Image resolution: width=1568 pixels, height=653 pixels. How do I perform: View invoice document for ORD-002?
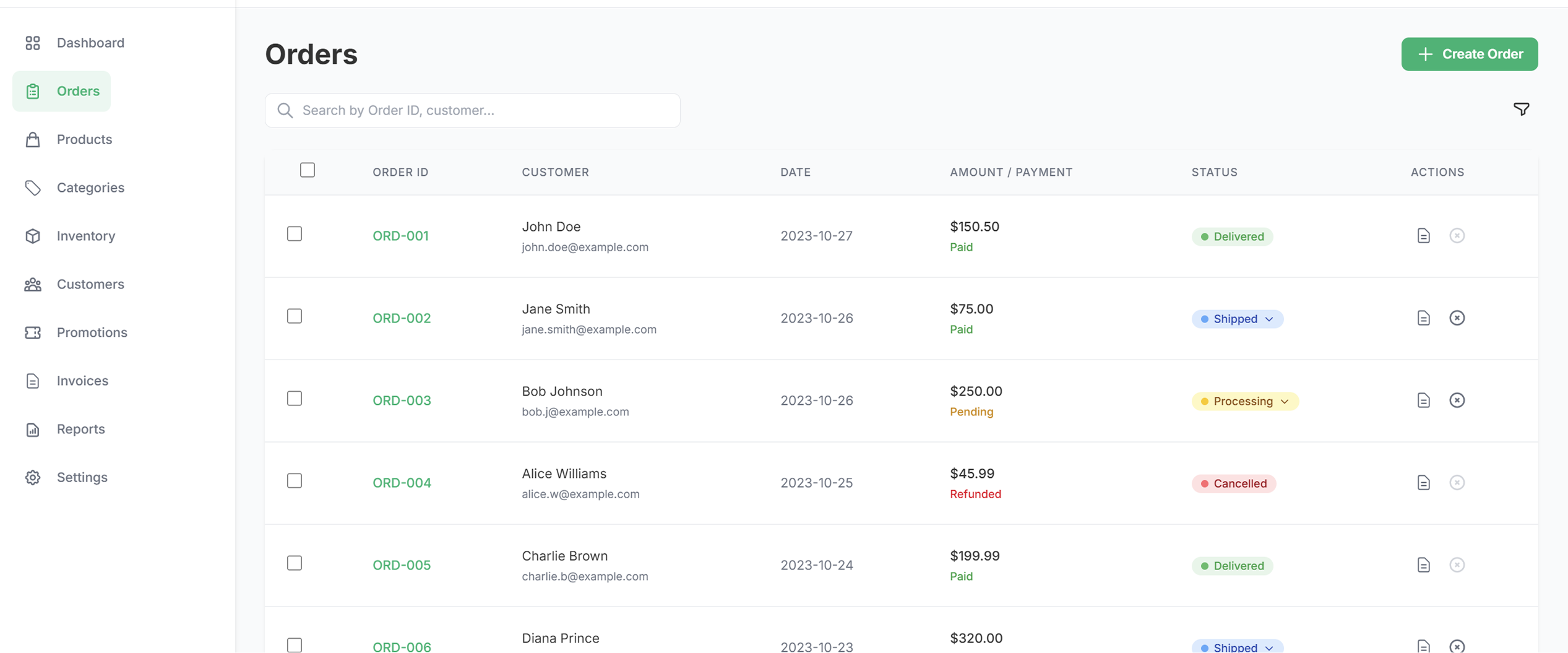1423,318
